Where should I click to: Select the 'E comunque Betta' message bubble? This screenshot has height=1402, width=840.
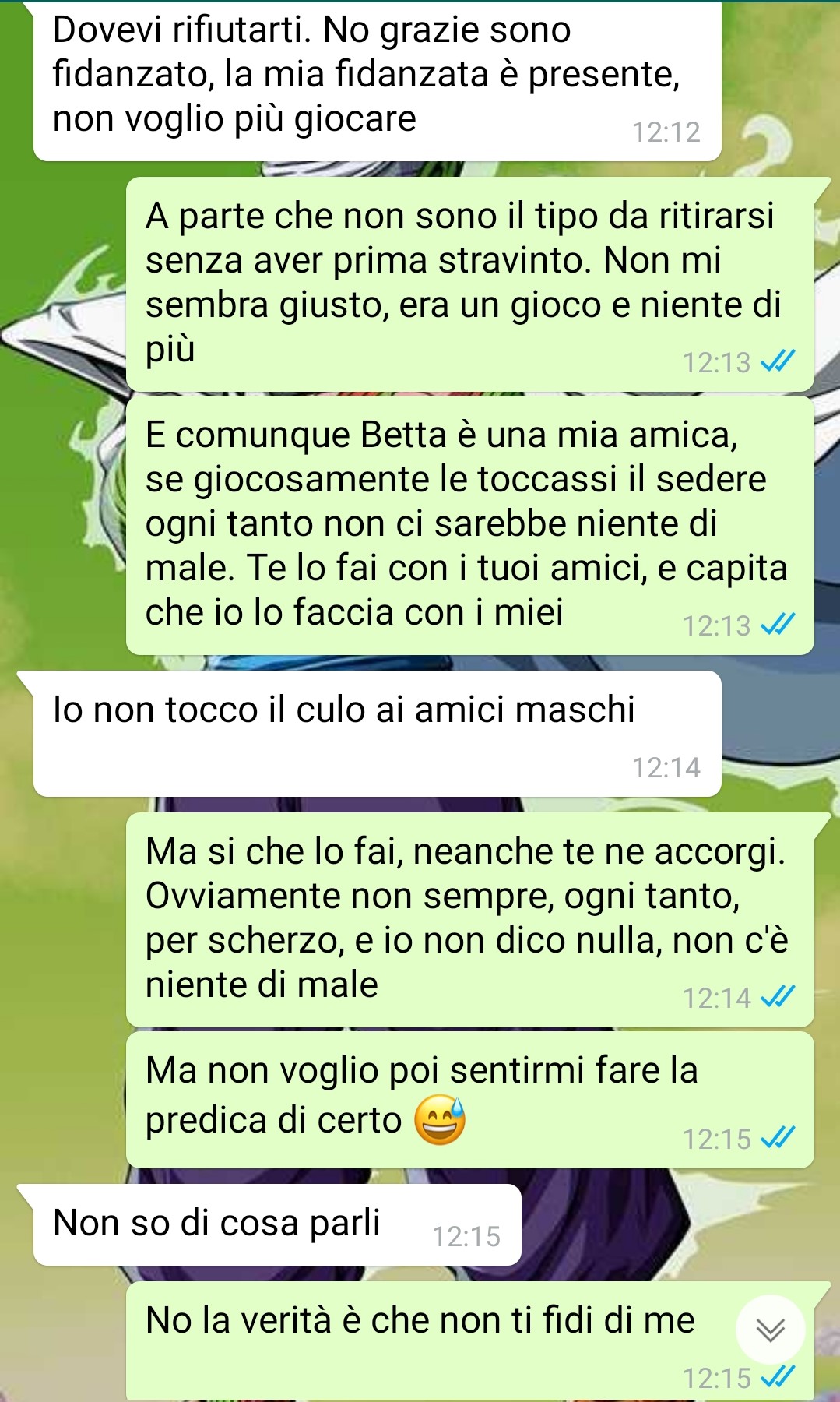pyautogui.click(x=470, y=526)
